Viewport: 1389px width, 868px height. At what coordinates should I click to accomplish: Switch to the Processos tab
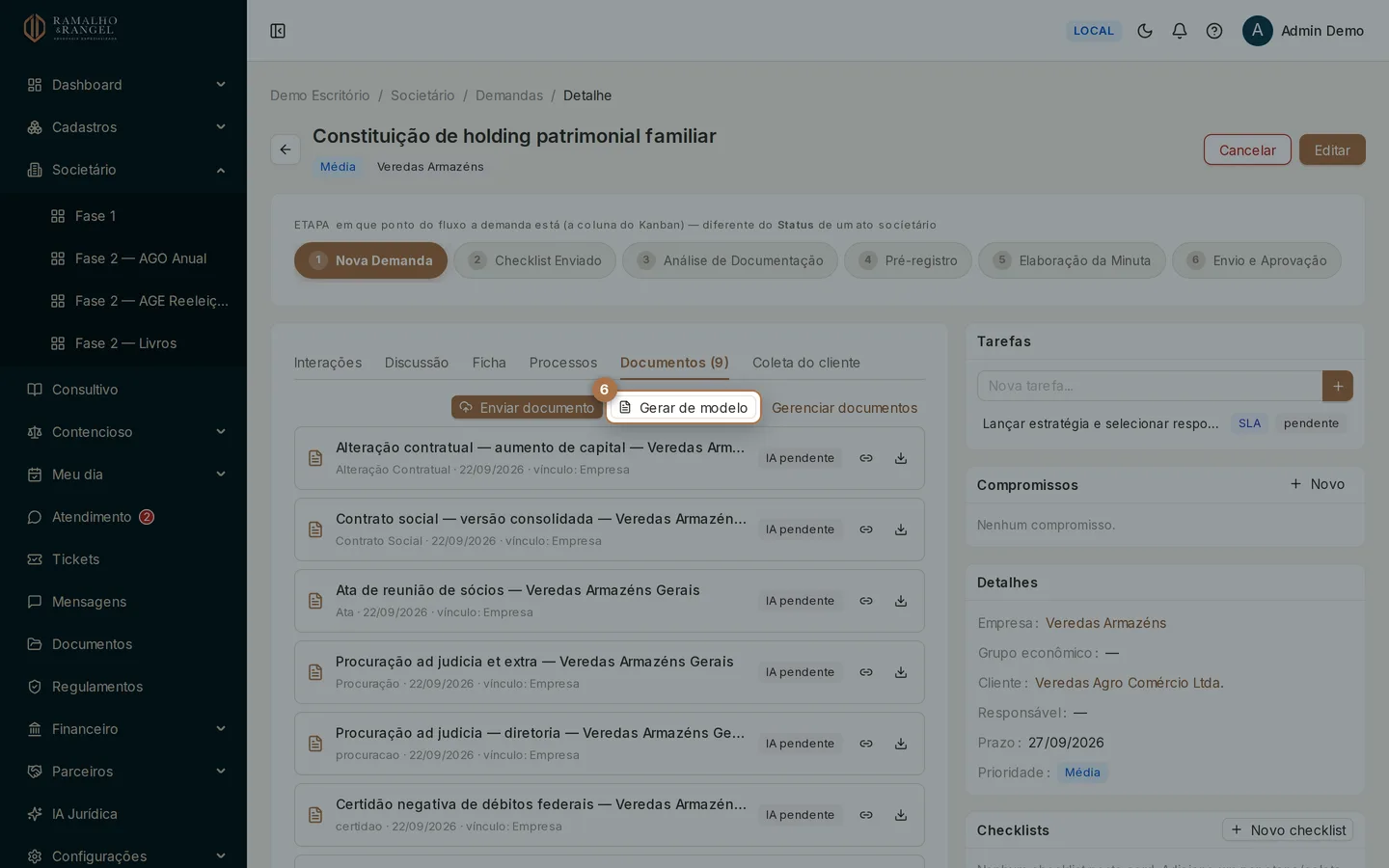point(563,363)
